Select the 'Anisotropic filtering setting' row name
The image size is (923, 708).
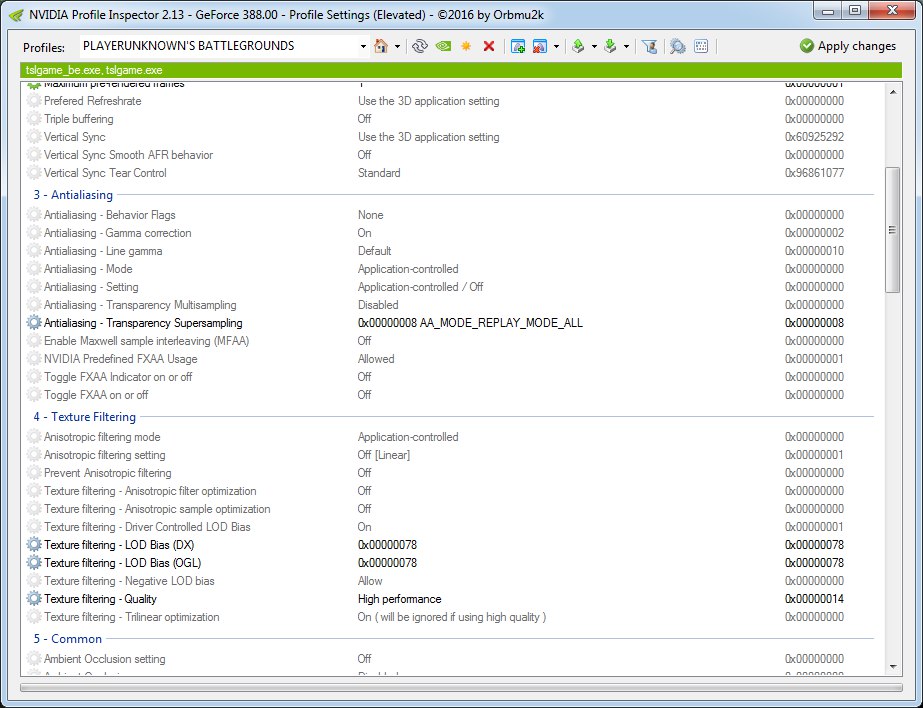pos(105,455)
